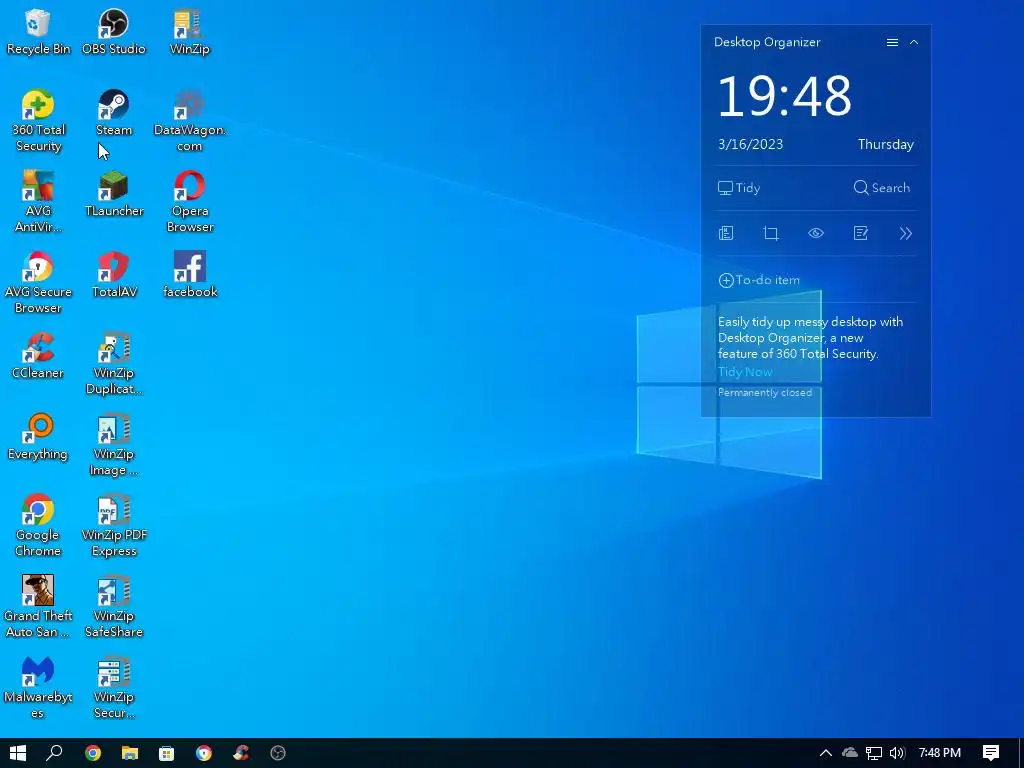Select the Everything desktop shortcut
The image size is (1024, 768).
[38, 436]
